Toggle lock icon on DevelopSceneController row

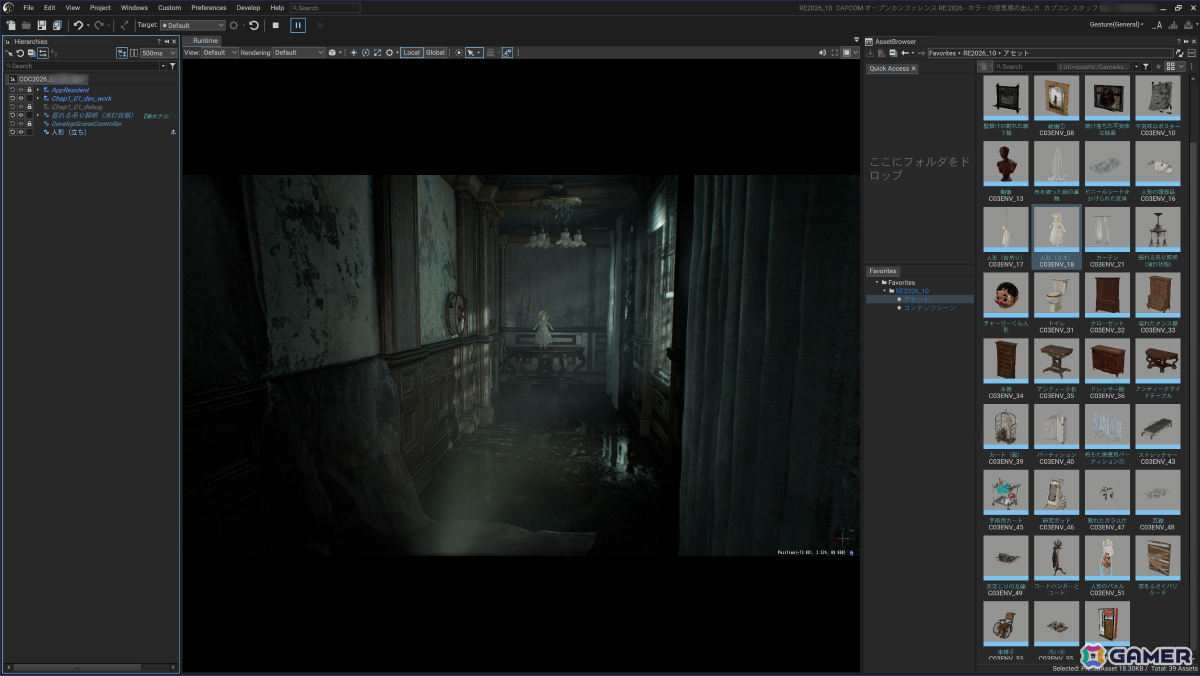pos(29,123)
